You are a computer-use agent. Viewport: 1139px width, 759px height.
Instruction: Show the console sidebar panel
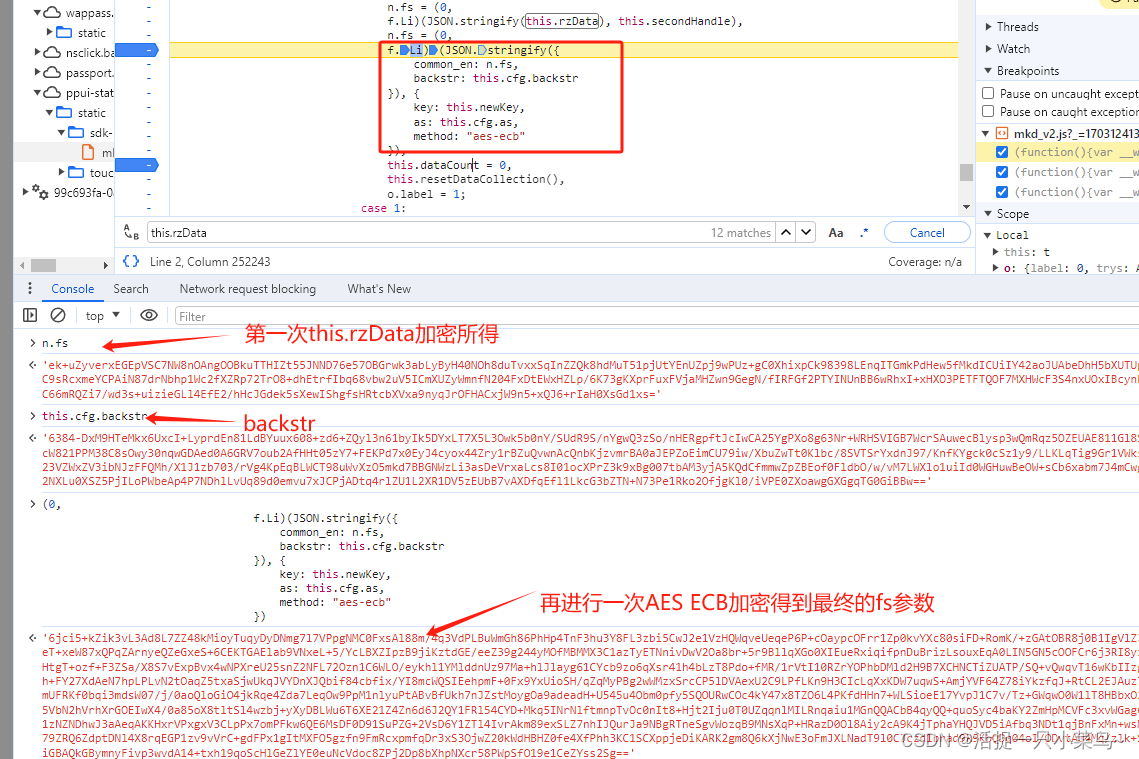[30, 315]
